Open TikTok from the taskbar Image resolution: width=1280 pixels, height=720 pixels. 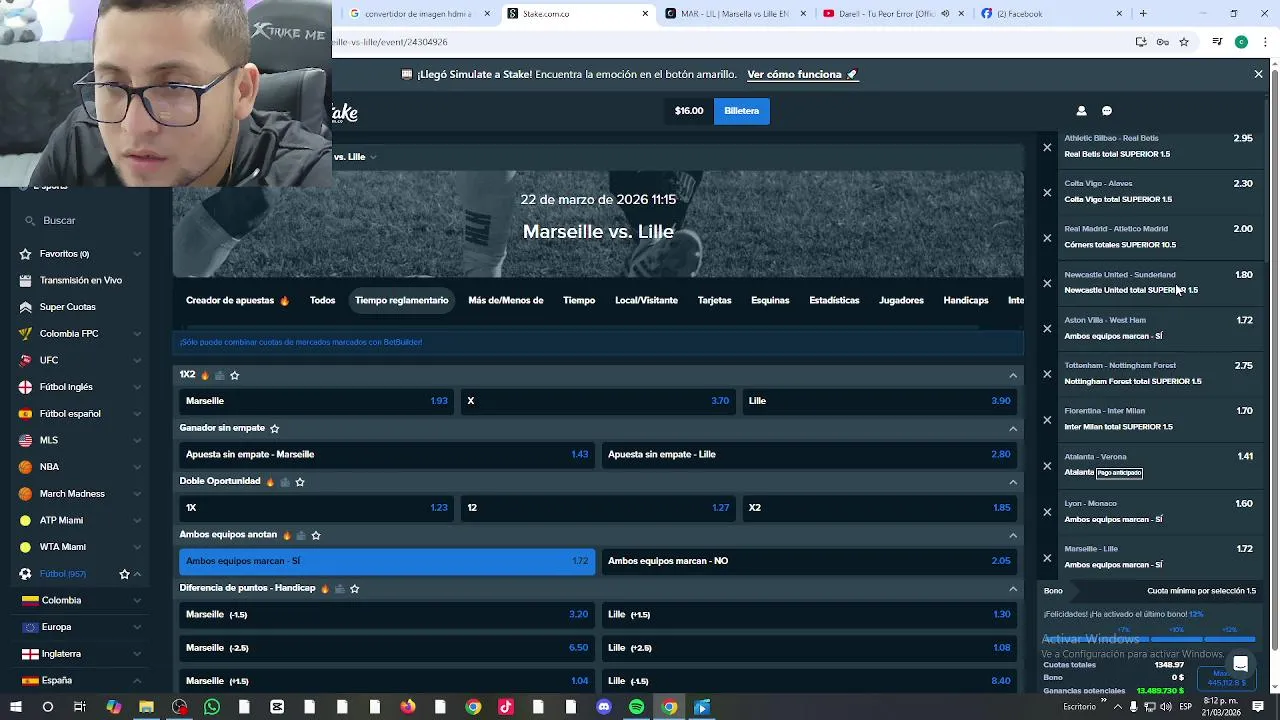coord(506,707)
